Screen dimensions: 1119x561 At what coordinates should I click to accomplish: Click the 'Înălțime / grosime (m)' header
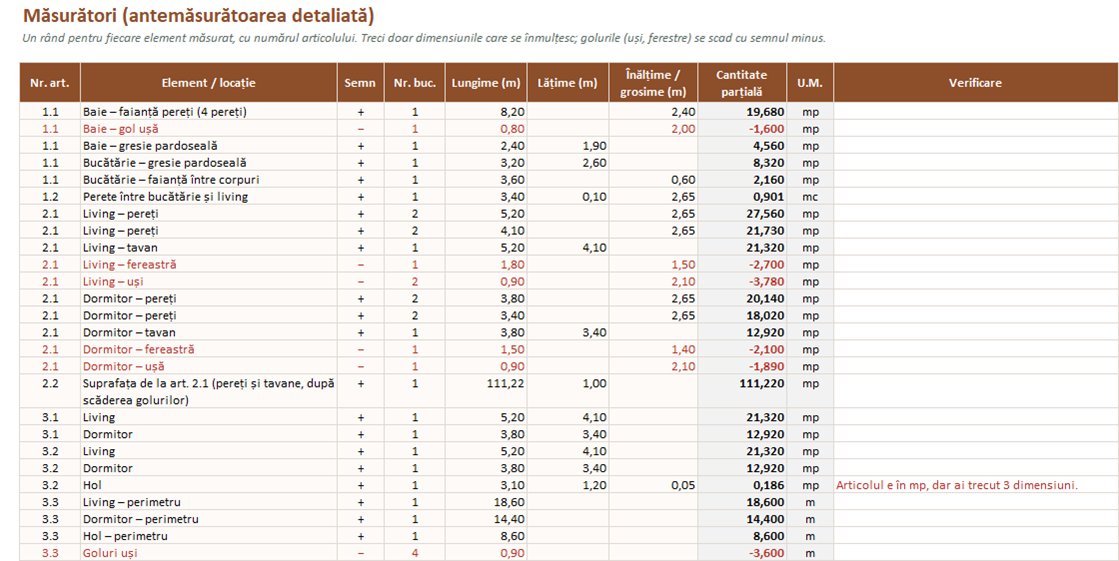[x=653, y=83]
